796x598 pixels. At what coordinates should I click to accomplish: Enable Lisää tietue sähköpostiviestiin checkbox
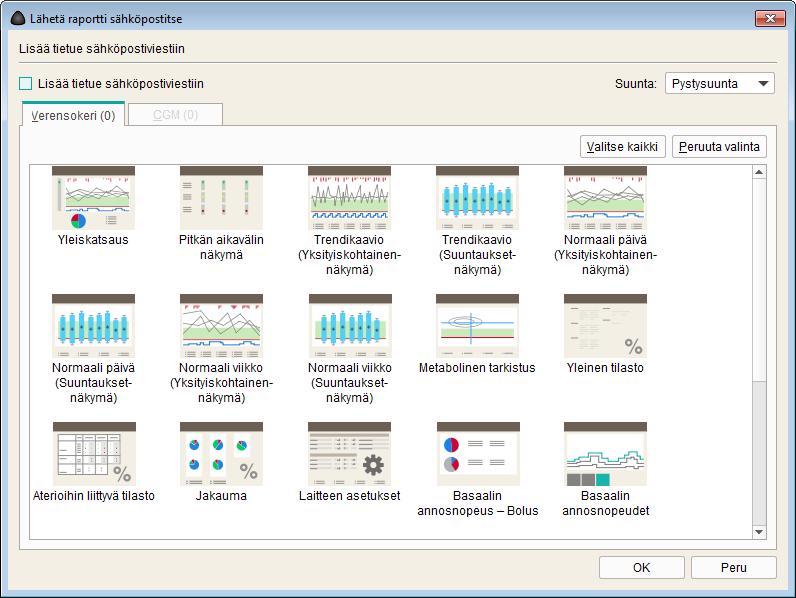25,84
